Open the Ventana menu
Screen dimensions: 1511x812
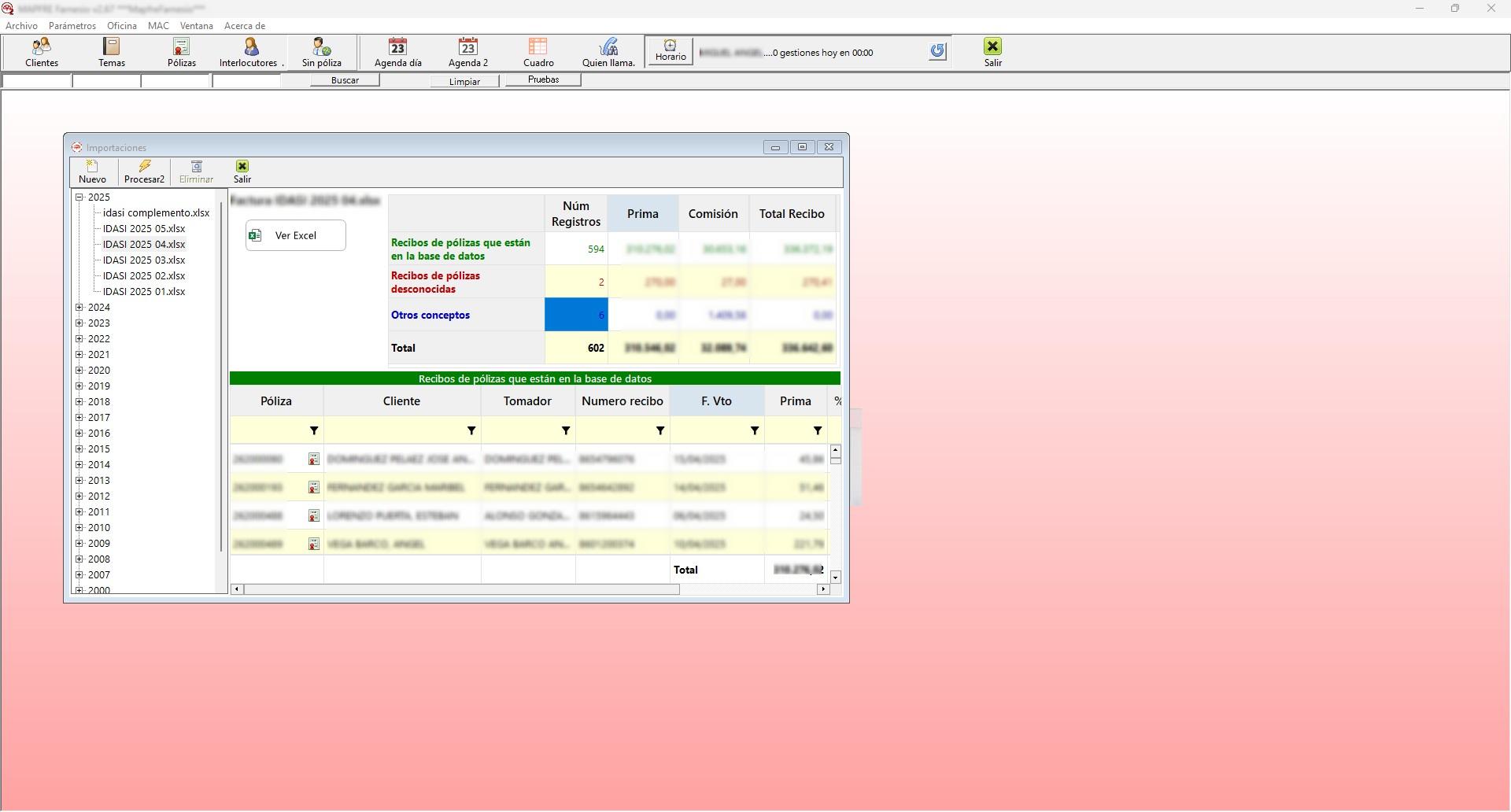click(196, 26)
